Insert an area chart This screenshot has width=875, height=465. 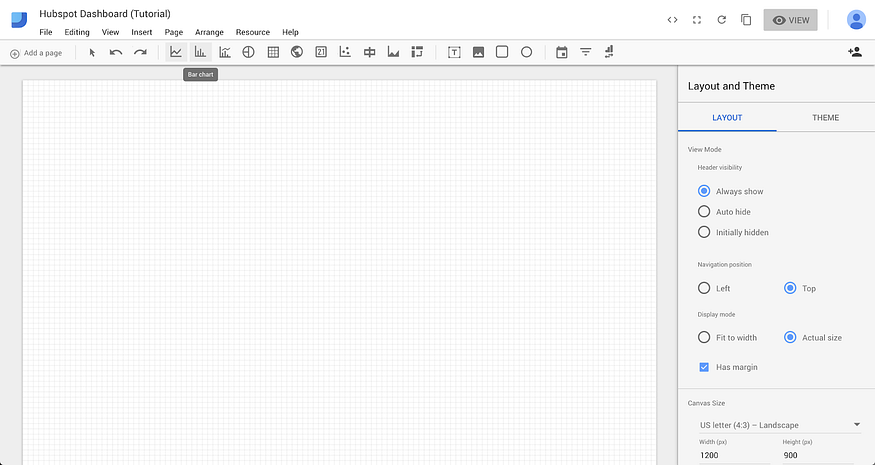pyautogui.click(x=393, y=52)
